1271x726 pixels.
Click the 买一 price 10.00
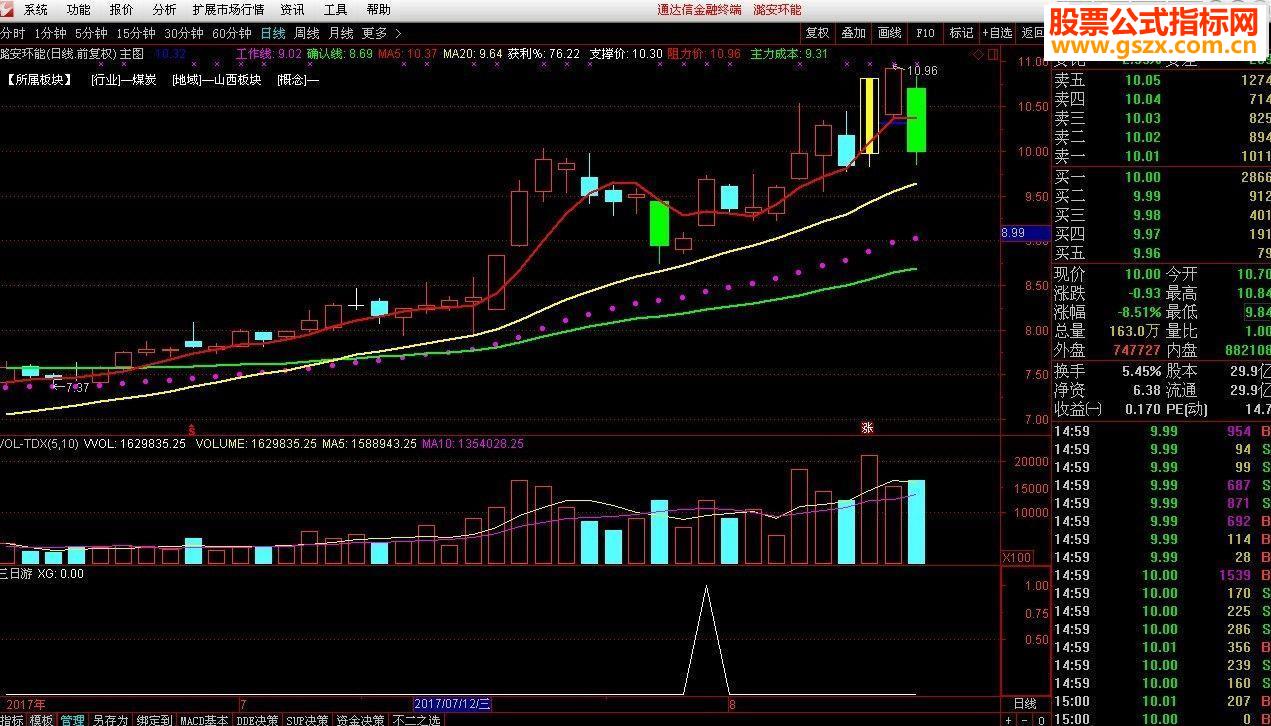click(1143, 177)
